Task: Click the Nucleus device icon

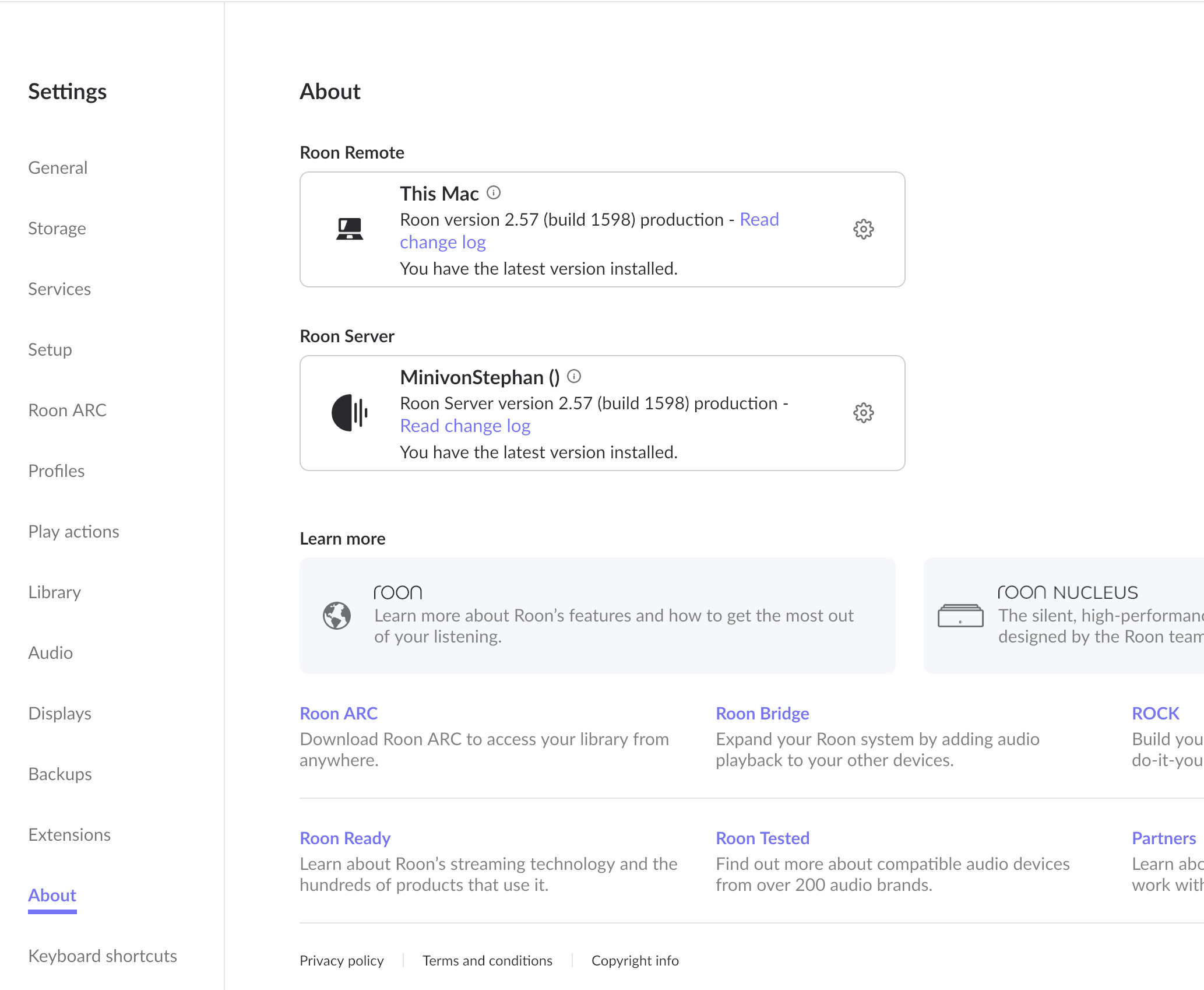Action: (x=960, y=616)
